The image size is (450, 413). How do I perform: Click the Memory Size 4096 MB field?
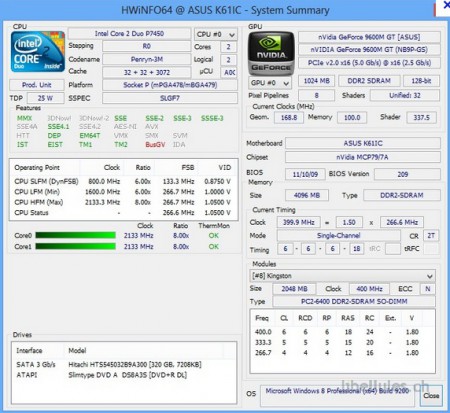pyautogui.click(x=307, y=195)
